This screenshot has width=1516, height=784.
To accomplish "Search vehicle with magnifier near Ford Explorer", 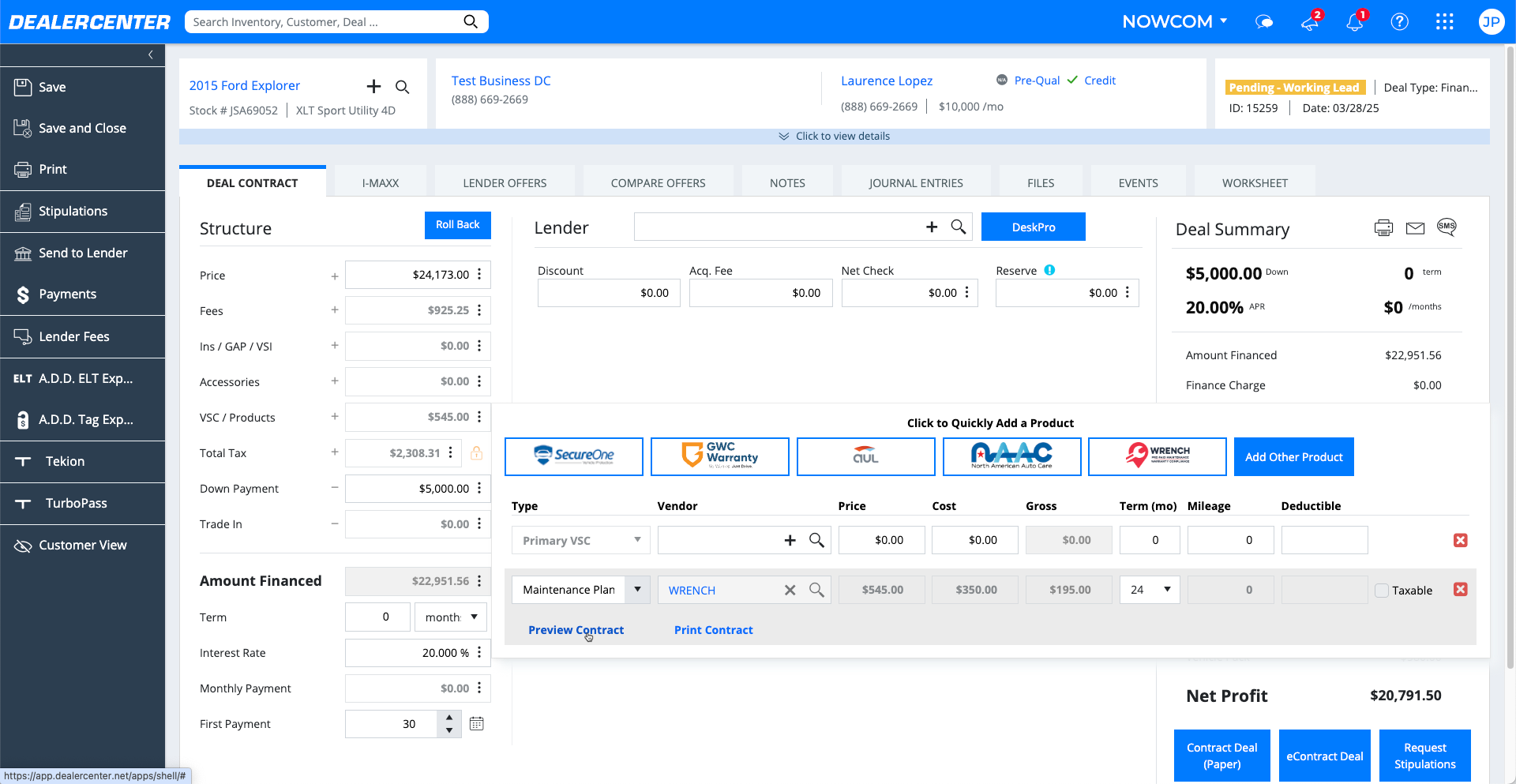I will pyautogui.click(x=403, y=87).
